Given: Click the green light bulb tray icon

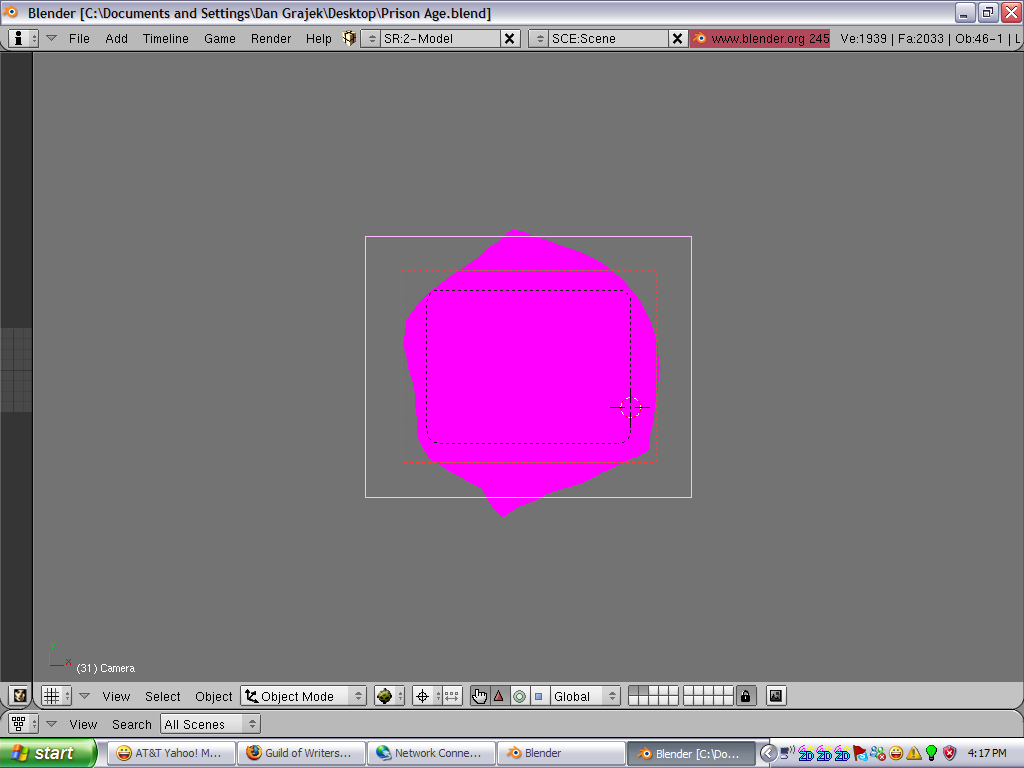Looking at the screenshot, I should 932,753.
